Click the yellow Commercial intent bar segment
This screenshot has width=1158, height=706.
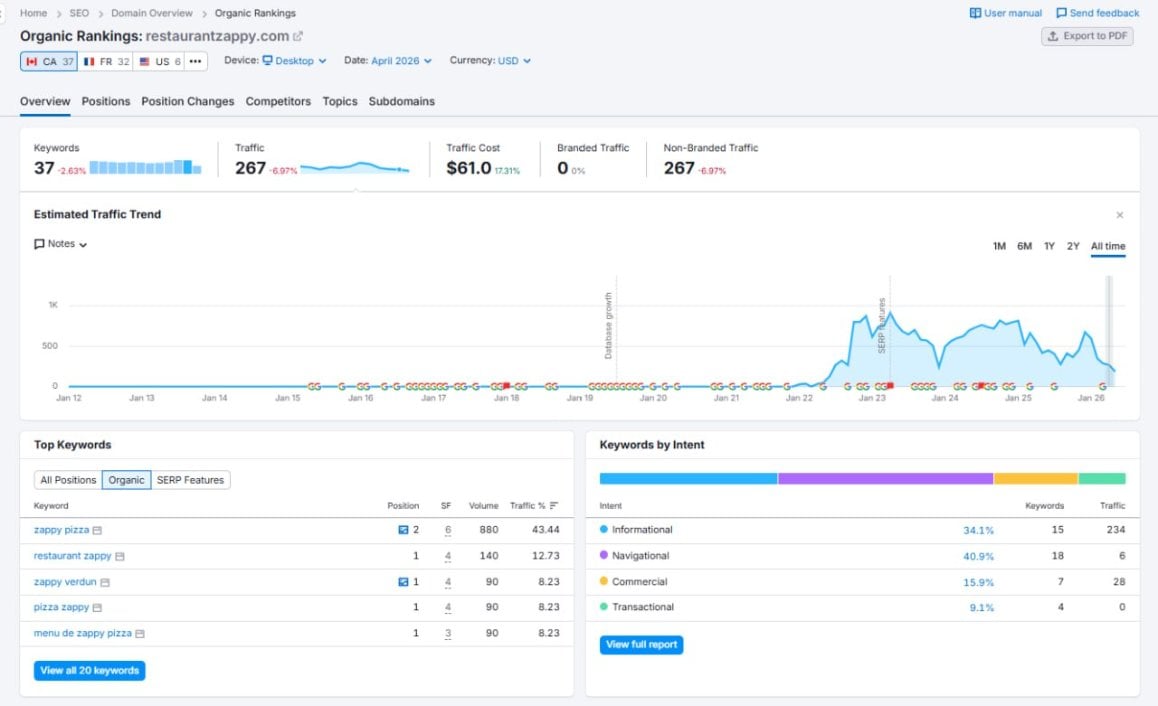[1035, 479]
